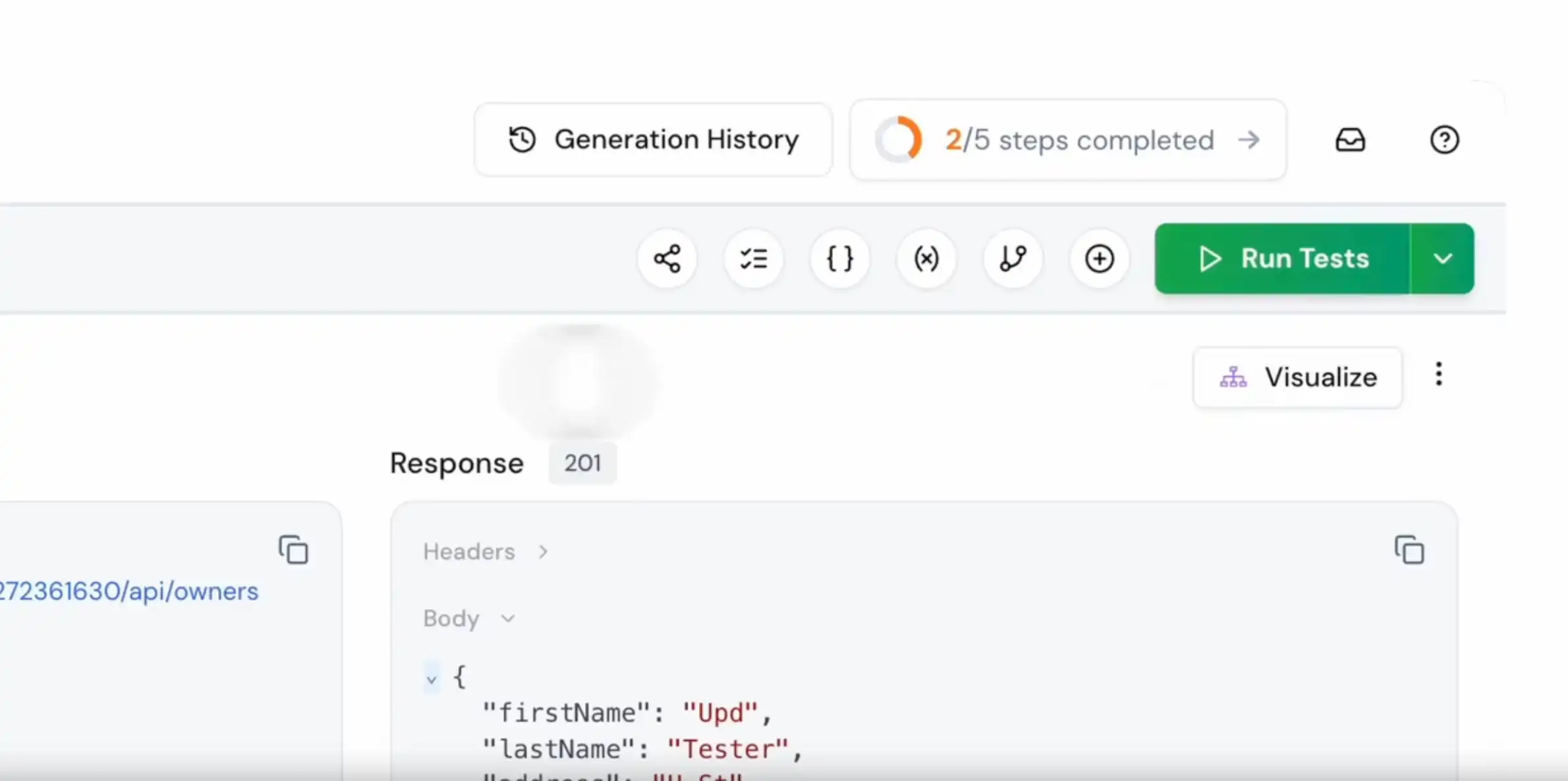
Task: Open the Generation History panel
Action: tap(652, 139)
